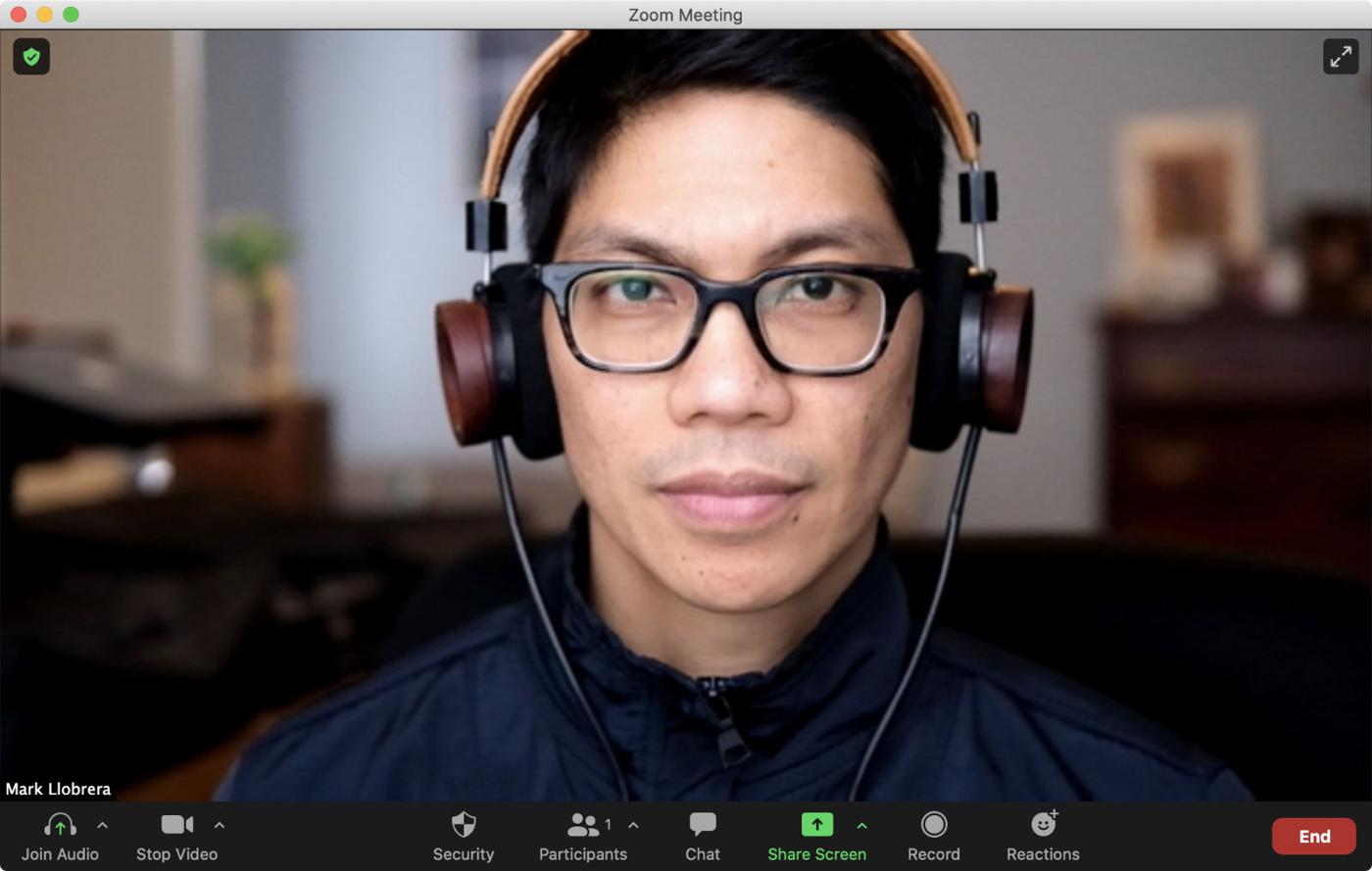
Task: Expand the green share options caret
Action: [861, 826]
